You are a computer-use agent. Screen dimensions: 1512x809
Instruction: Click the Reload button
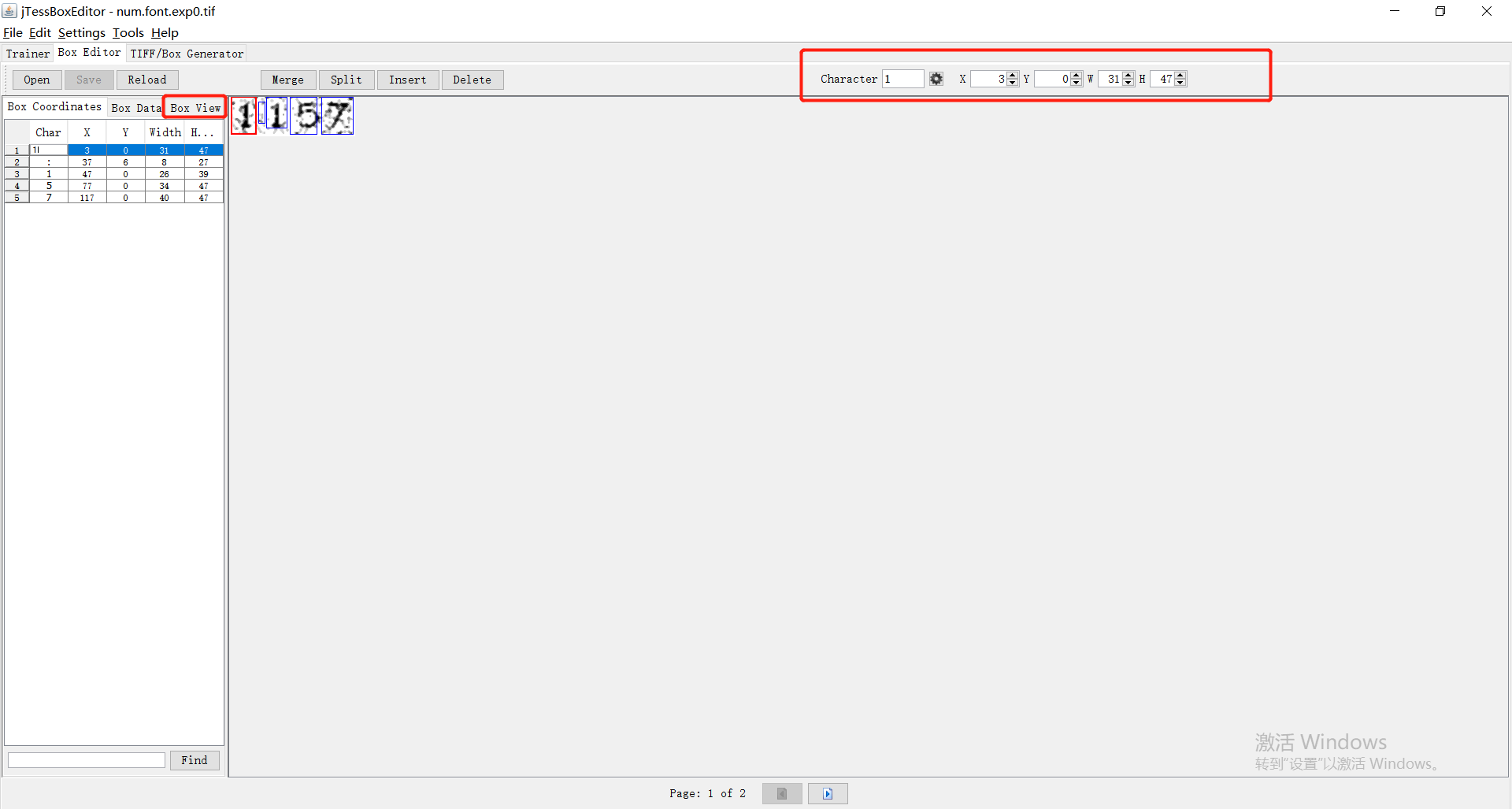147,80
